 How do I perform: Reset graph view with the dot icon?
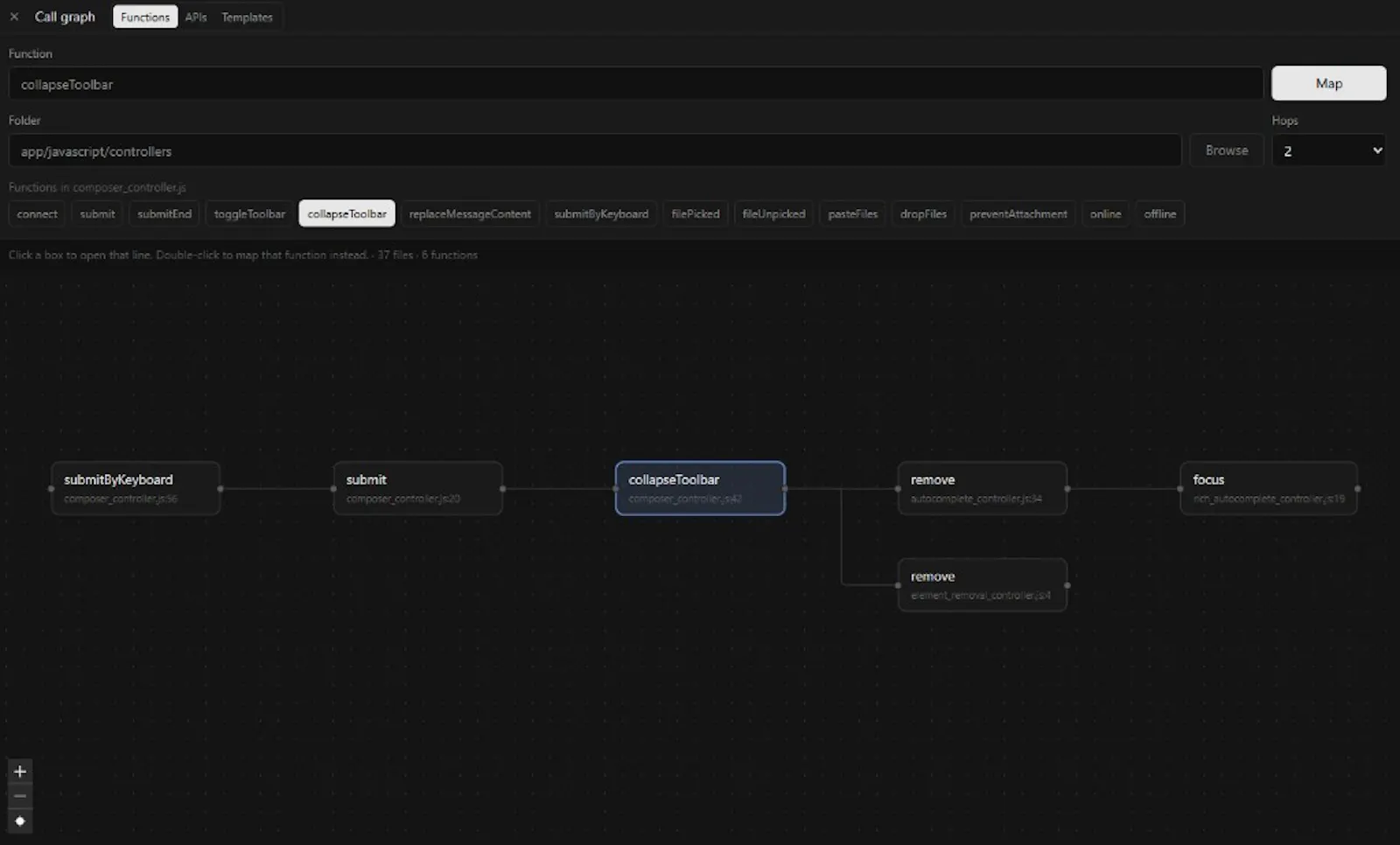click(20, 821)
